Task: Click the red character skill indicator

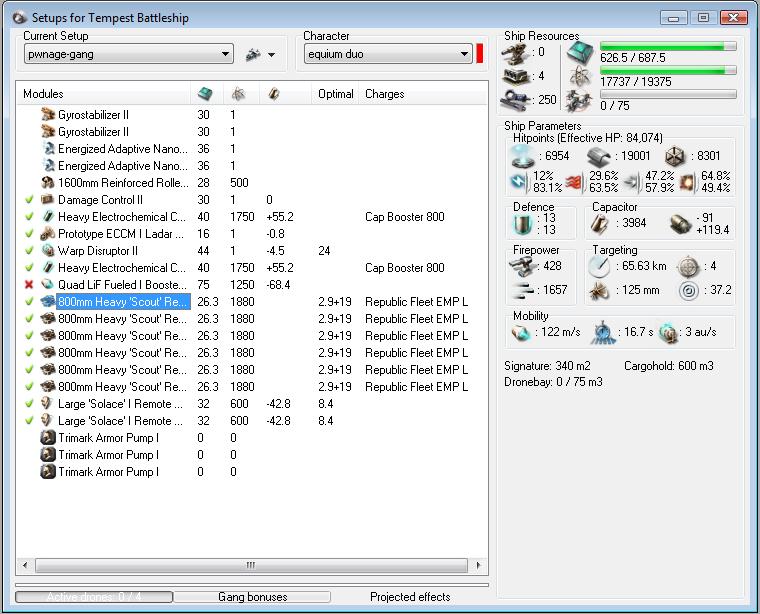Action: [480, 53]
